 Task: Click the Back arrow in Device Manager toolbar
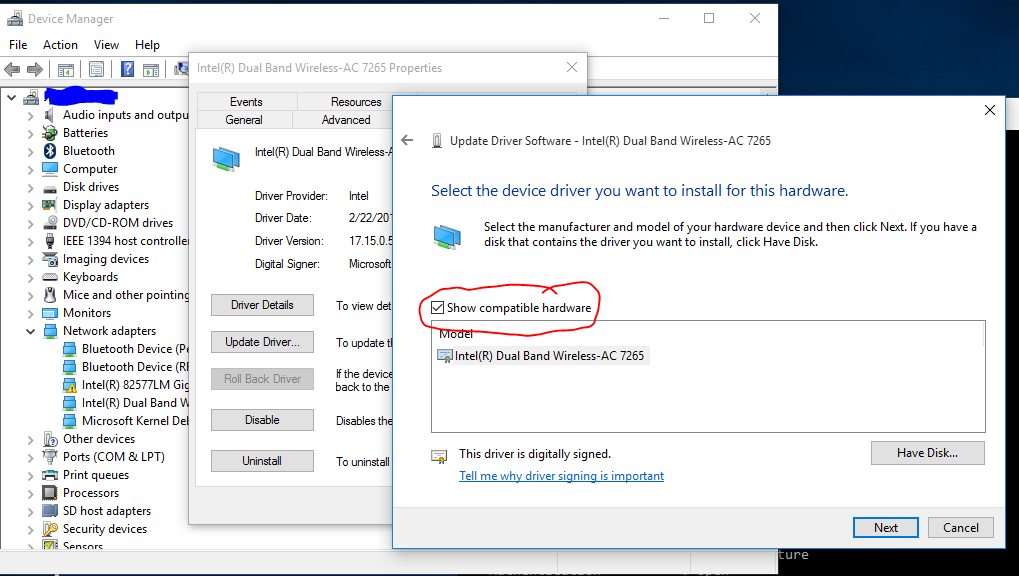click(12, 69)
